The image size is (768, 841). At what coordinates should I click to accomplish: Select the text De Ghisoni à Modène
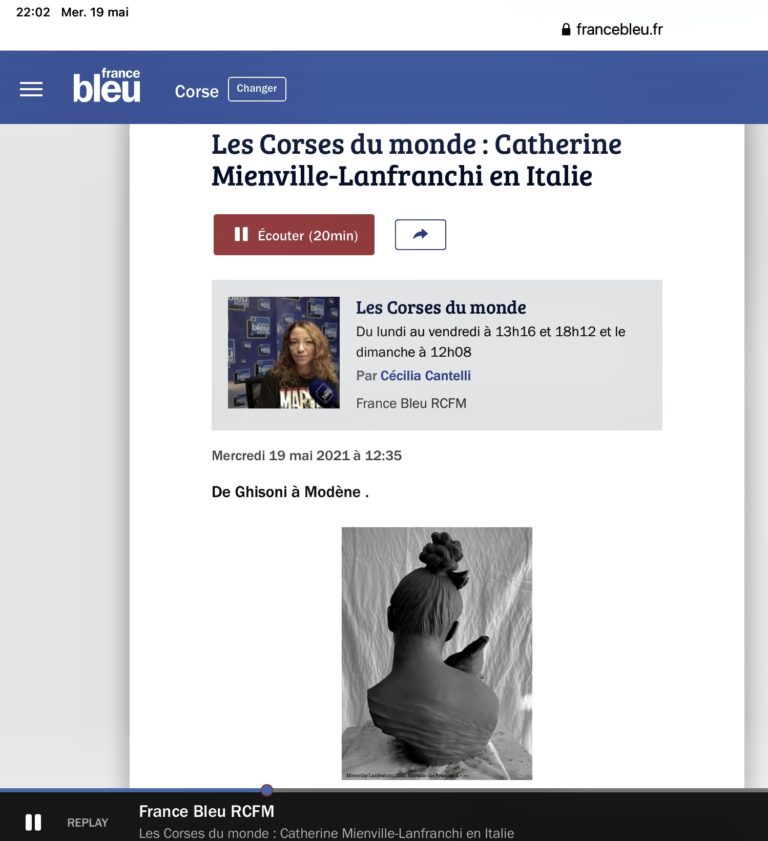coord(290,492)
